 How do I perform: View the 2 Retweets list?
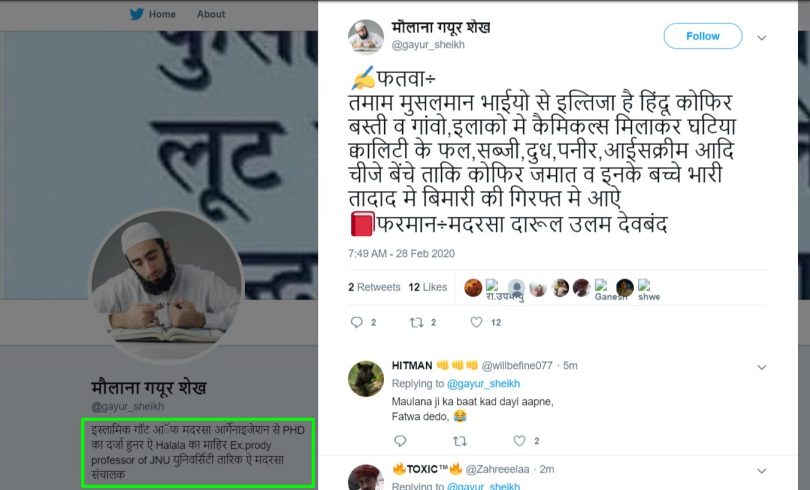tap(374, 287)
